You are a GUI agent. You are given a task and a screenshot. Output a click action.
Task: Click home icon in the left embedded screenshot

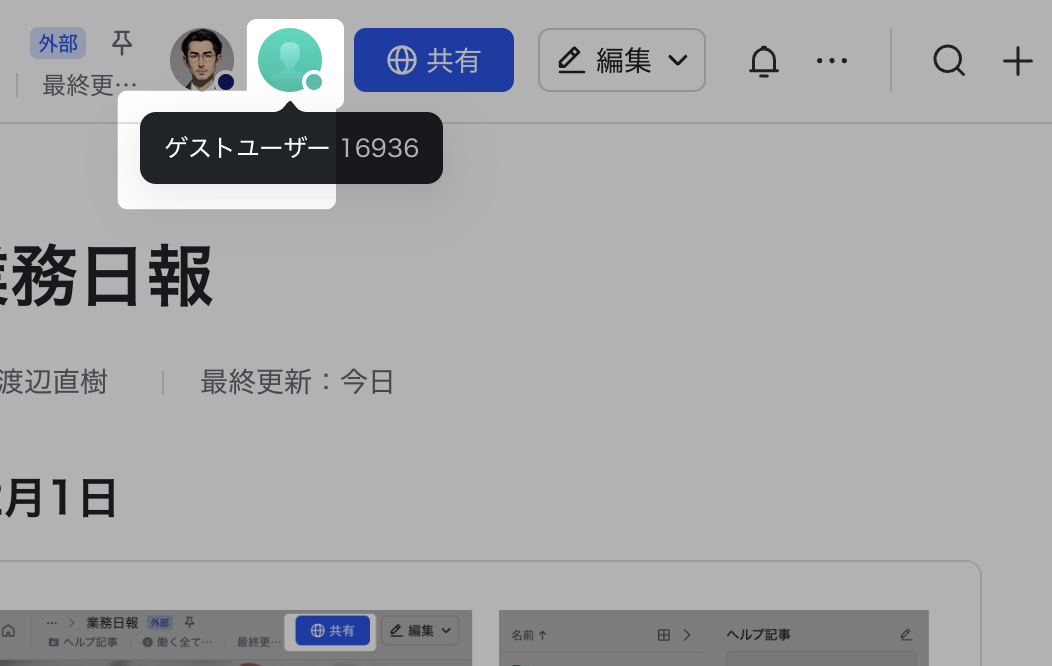pos(8,631)
